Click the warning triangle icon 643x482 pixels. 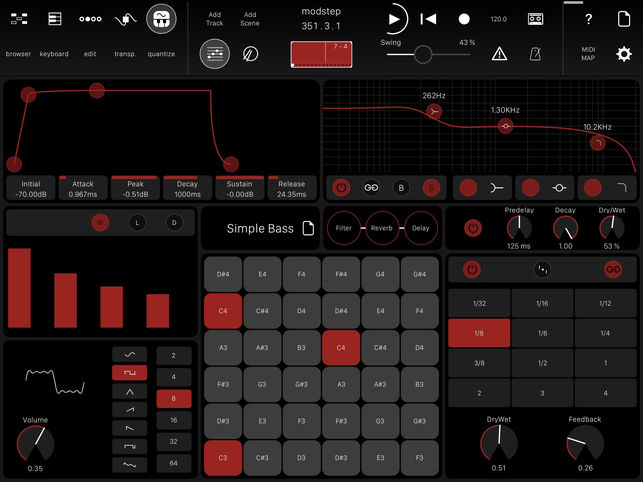coord(499,54)
